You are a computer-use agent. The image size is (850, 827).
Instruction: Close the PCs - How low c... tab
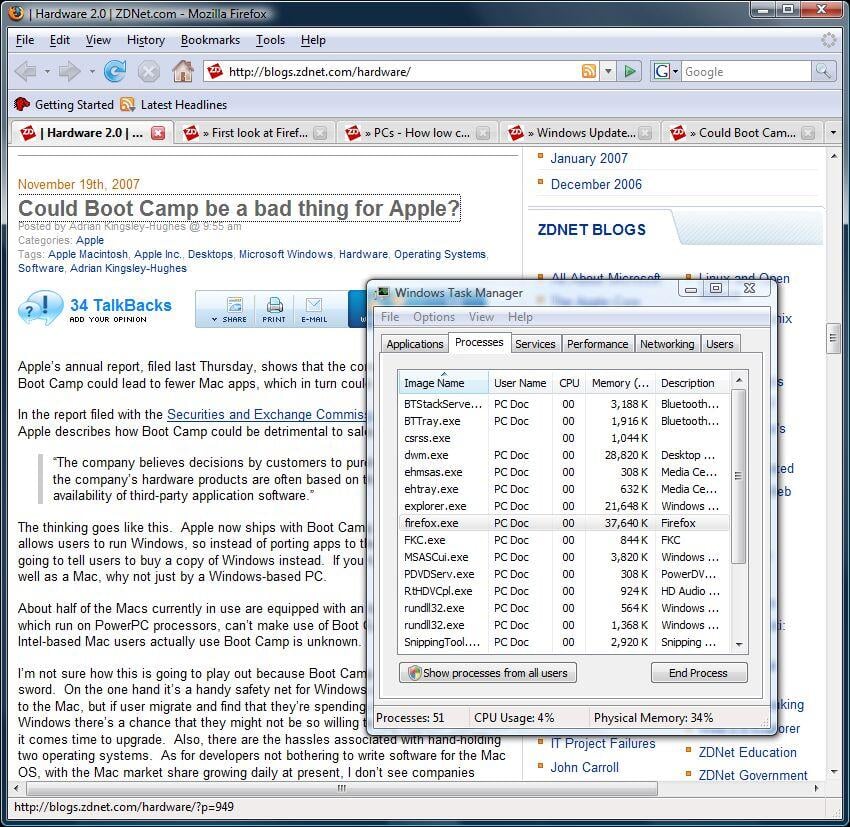(483, 133)
